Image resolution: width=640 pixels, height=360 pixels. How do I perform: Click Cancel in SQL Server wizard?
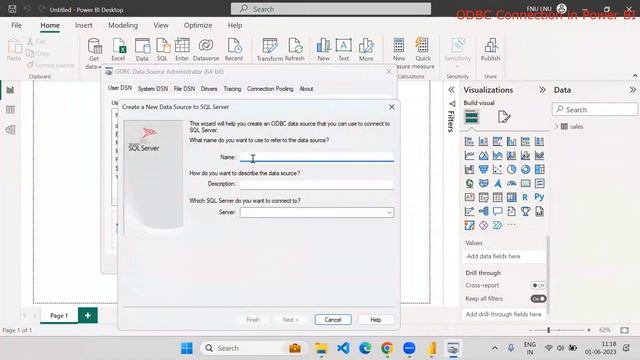coord(333,320)
